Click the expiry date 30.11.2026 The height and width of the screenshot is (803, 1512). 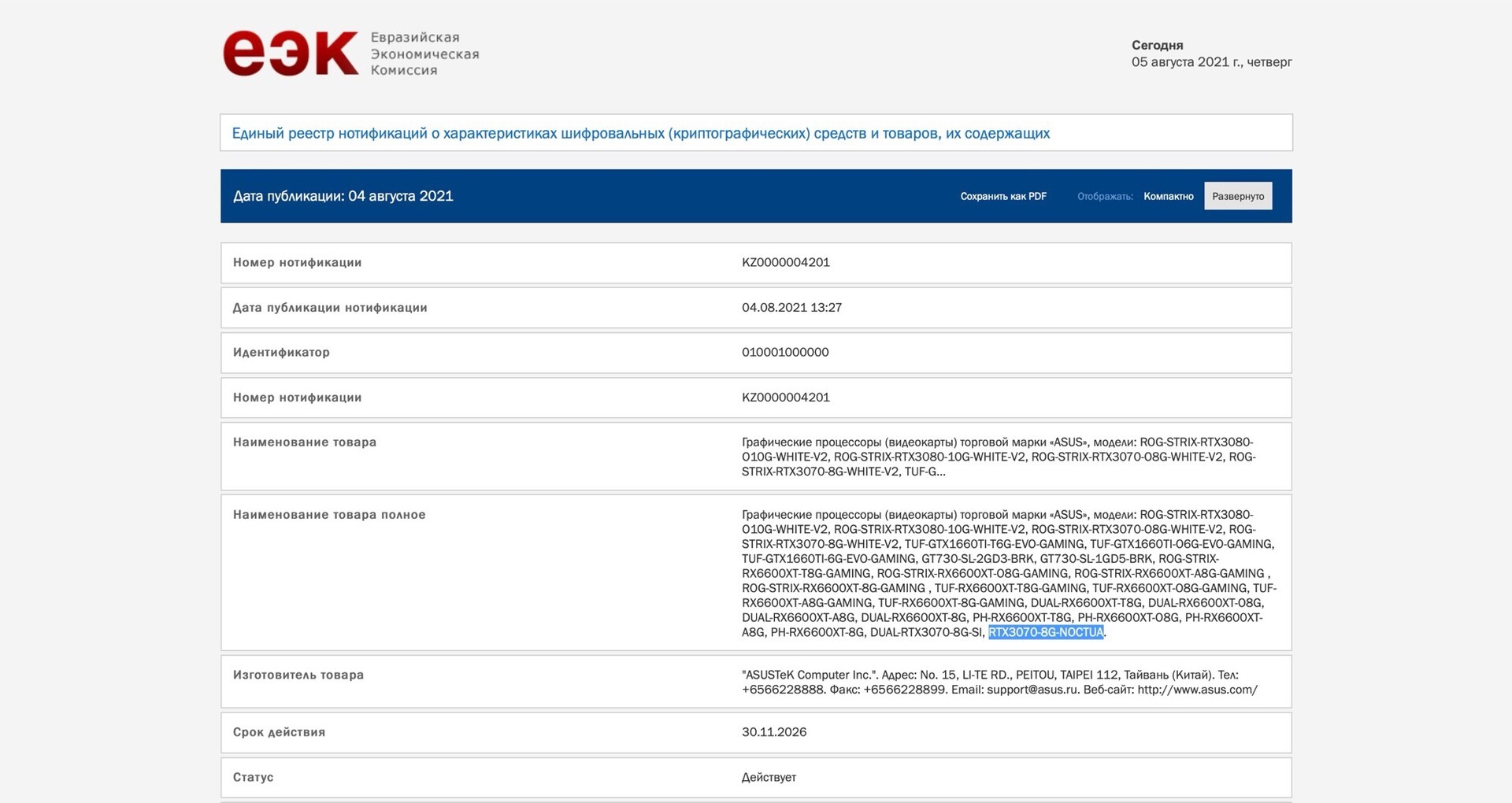(x=774, y=731)
